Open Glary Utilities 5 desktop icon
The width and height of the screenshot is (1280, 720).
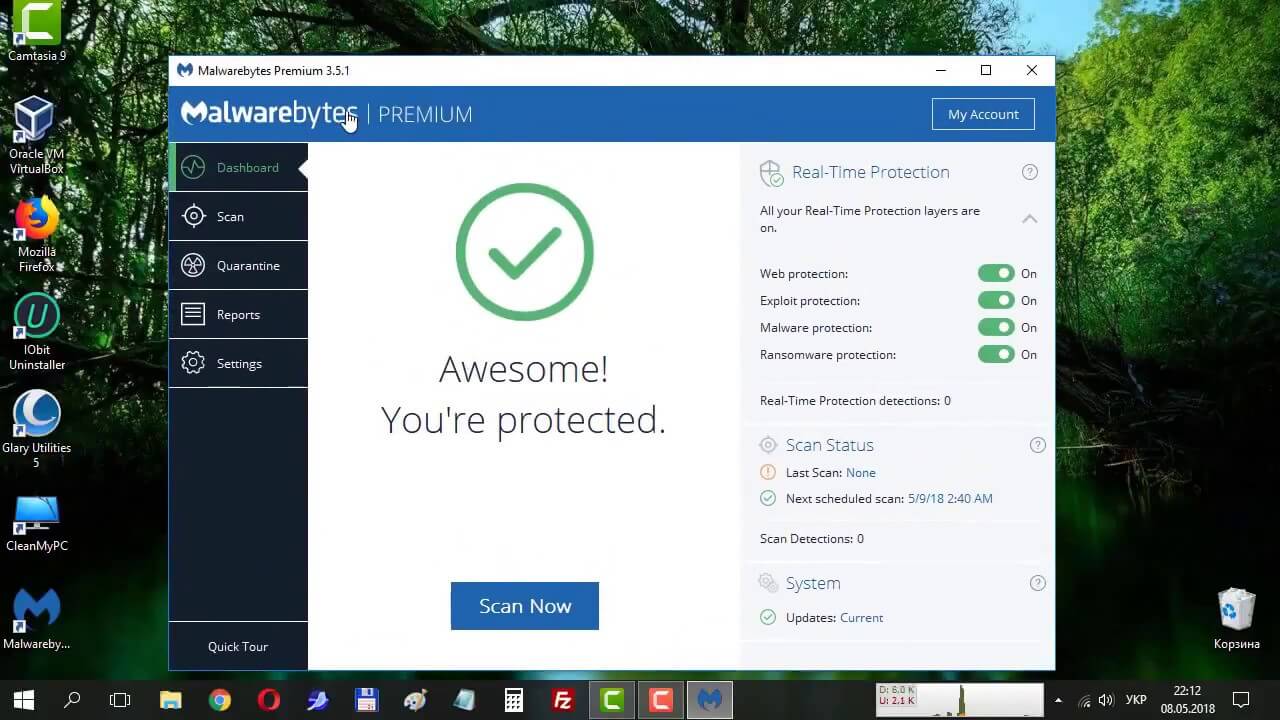[x=37, y=429]
